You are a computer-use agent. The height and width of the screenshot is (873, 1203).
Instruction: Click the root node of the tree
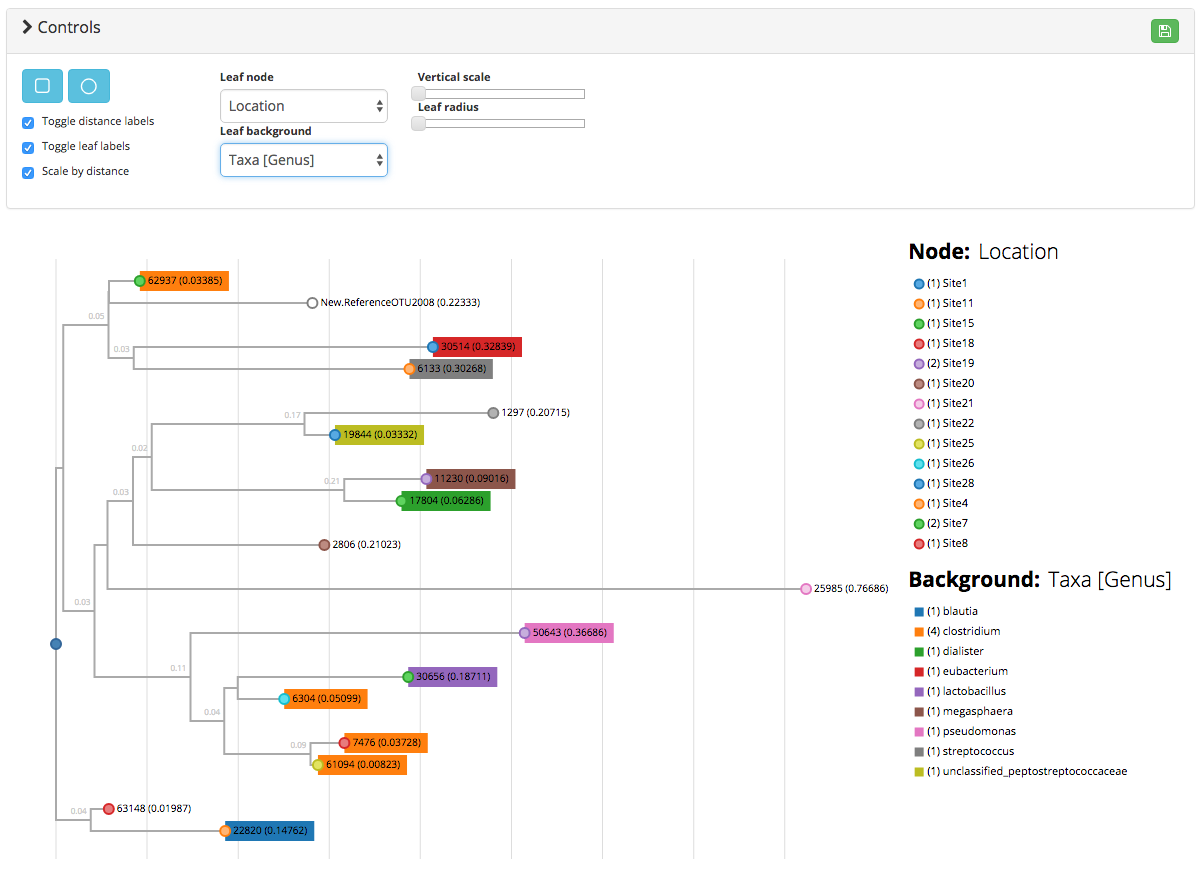click(x=56, y=644)
